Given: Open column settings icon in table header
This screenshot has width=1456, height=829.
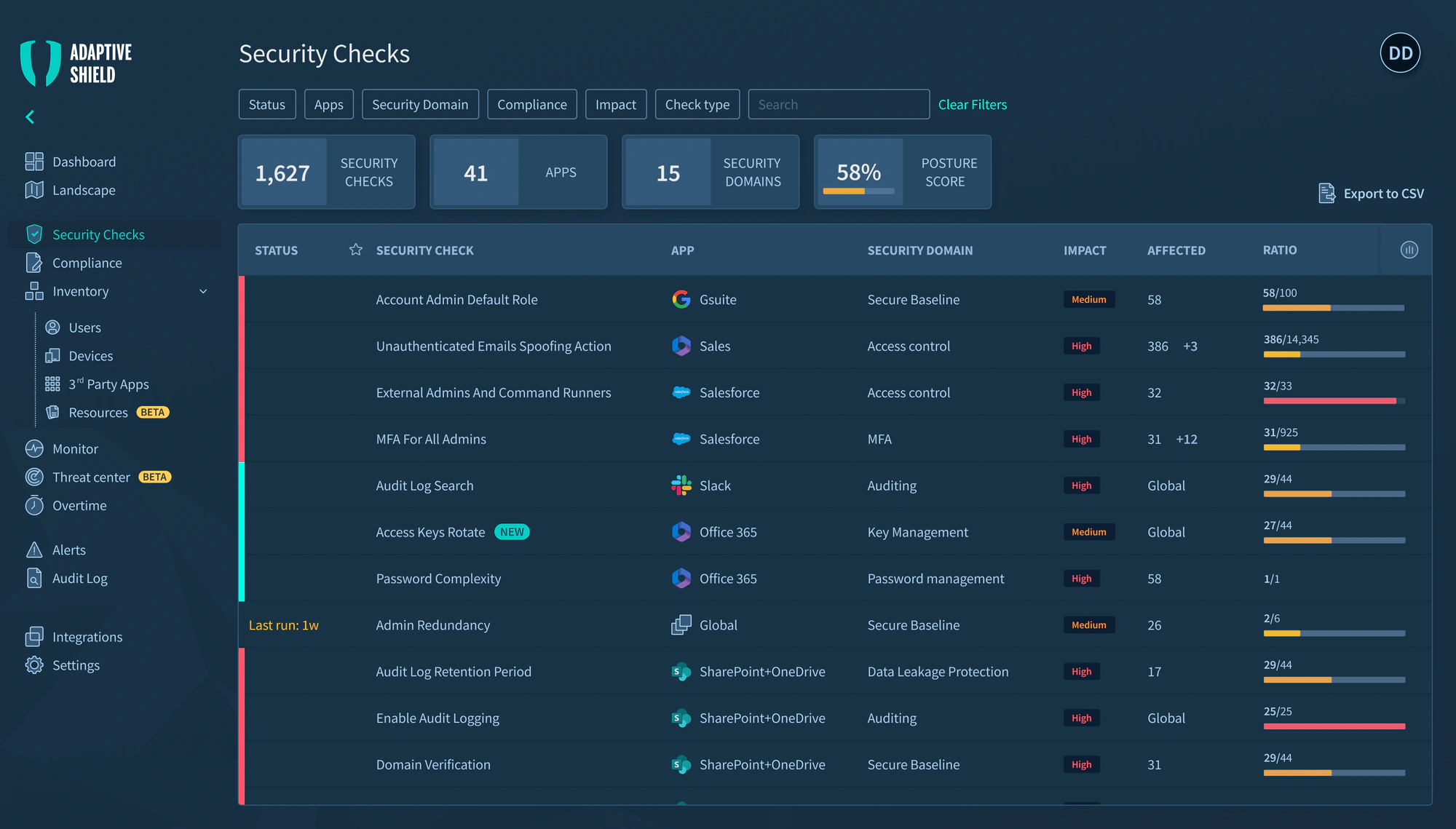Looking at the screenshot, I should [x=1409, y=250].
